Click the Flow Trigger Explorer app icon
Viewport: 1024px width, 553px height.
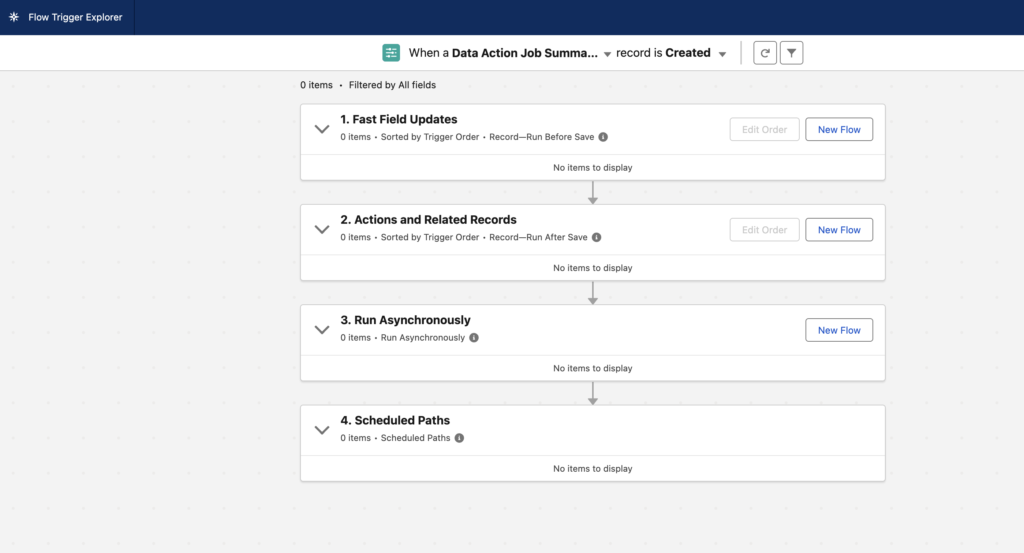click(x=14, y=17)
